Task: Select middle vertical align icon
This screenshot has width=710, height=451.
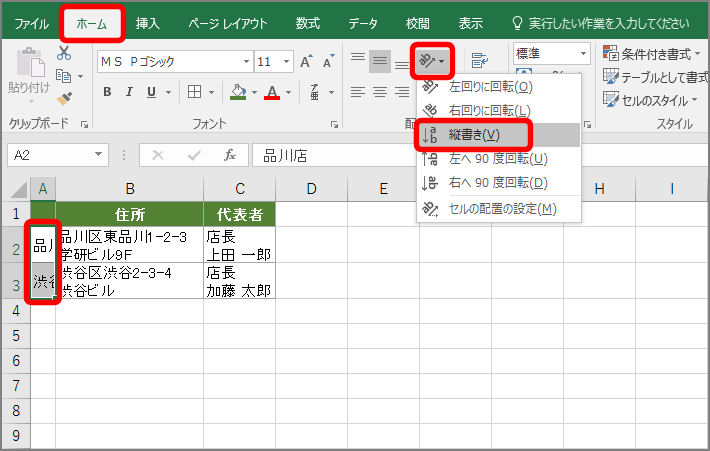Action: pos(379,60)
